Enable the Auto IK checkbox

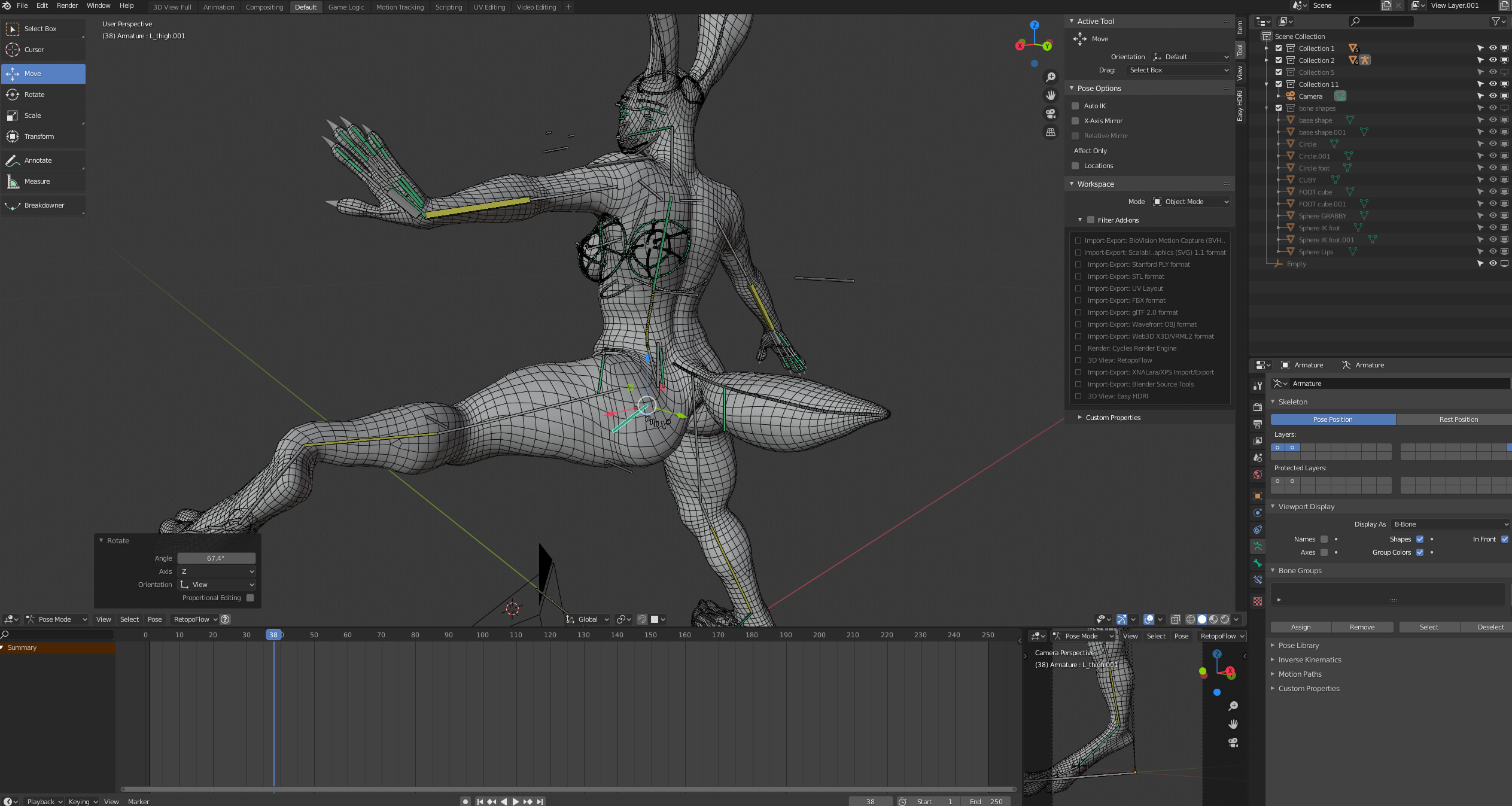pos(1075,106)
